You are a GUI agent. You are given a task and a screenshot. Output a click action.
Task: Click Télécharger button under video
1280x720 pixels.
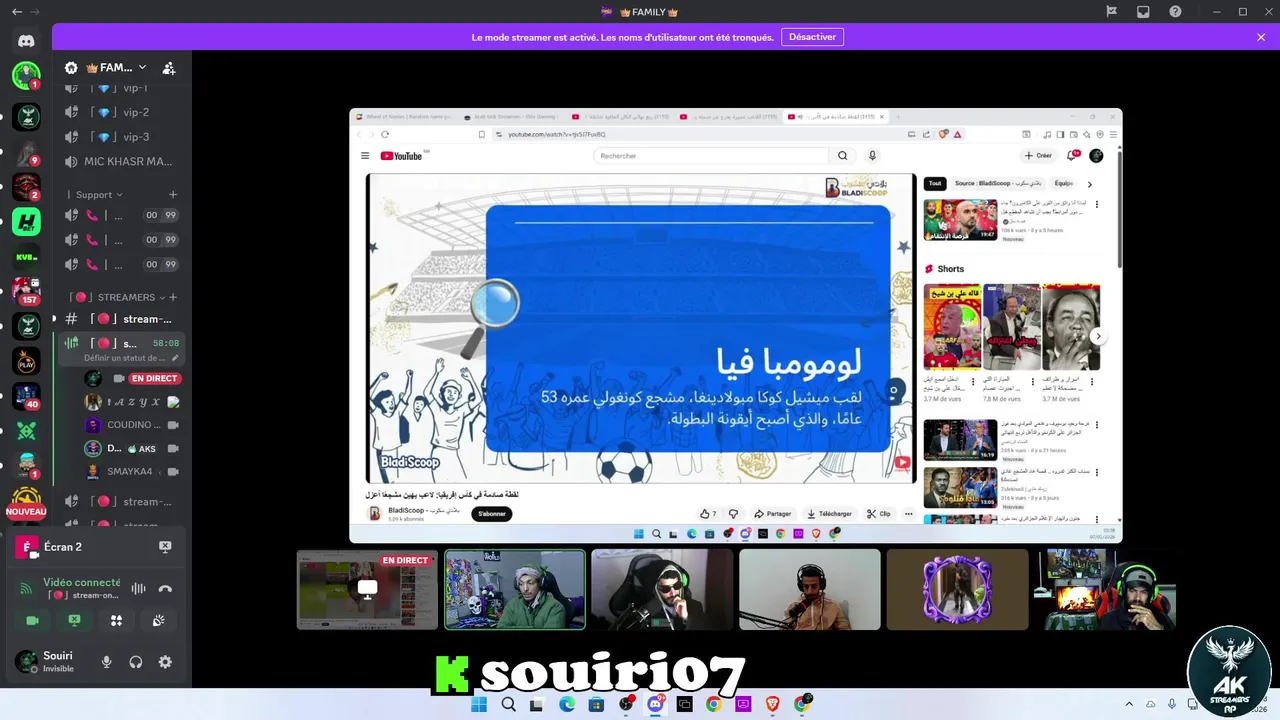[829, 513]
